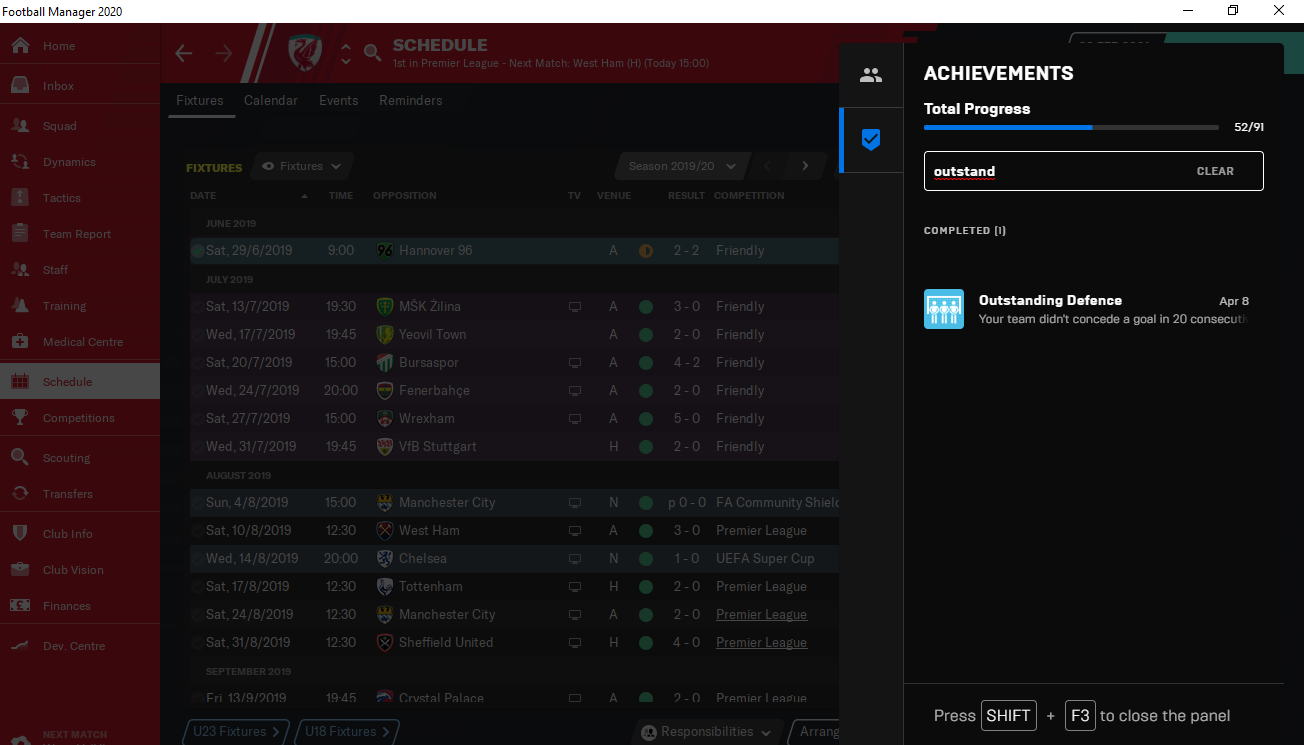
Task: Click the forward navigation arrow
Action: pyautogui.click(x=224, y=53)
